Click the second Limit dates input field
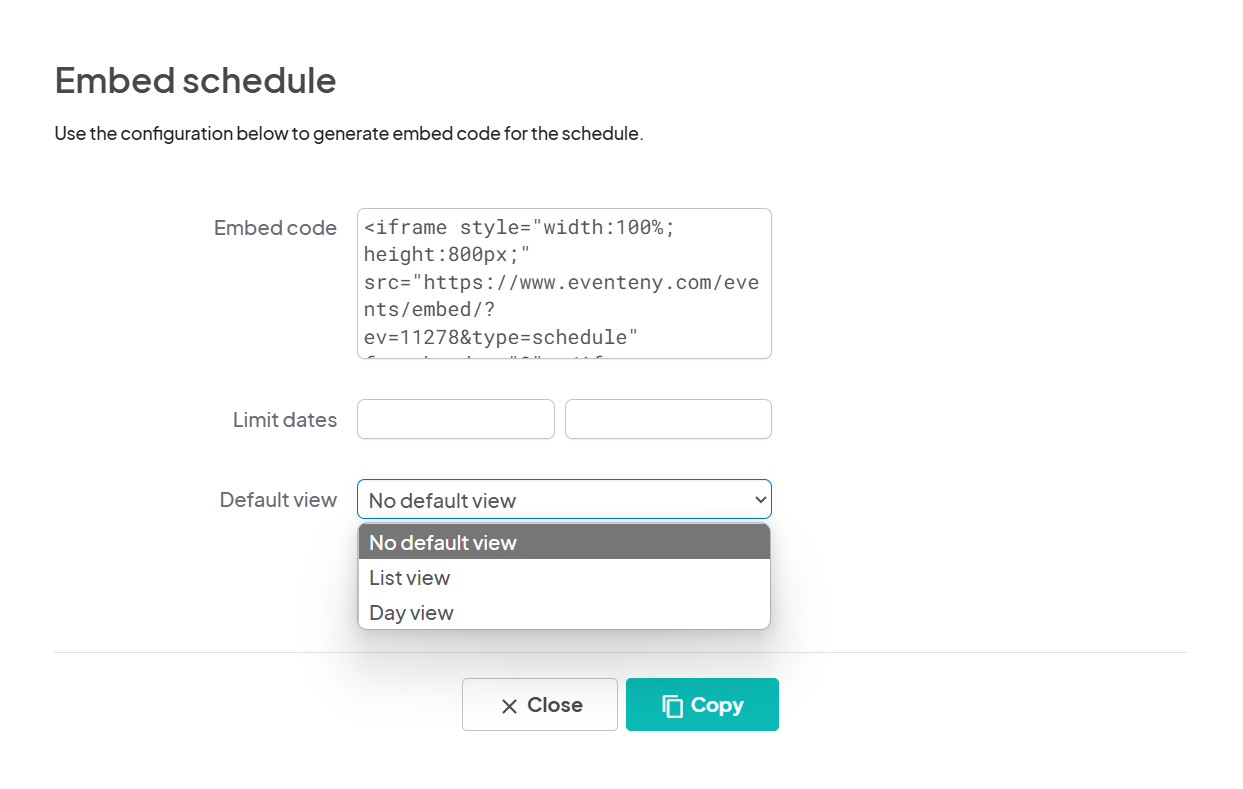1243x789 pixels. coord(668,419)
